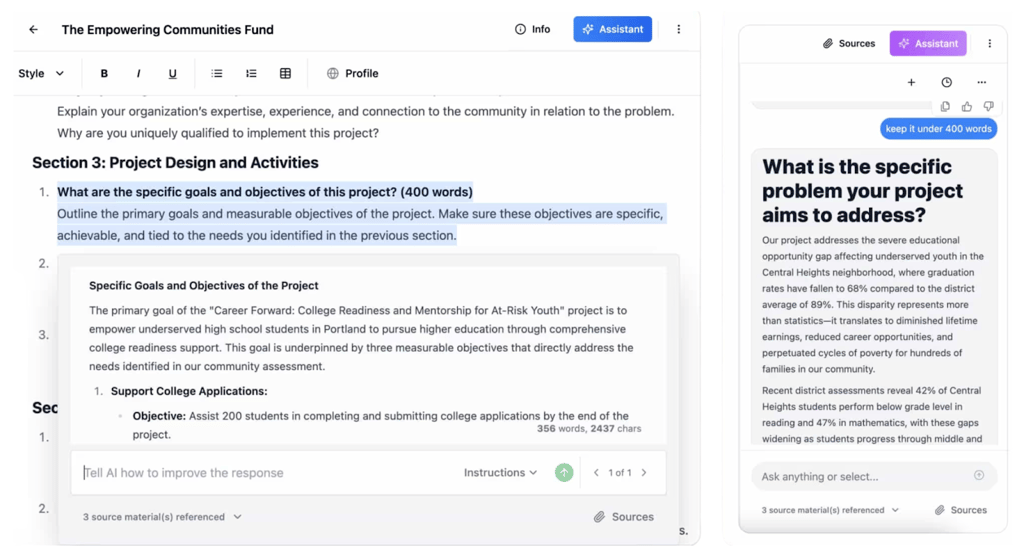Viewport: 1024px width, 555px height.
Task: Go back using the left arrow
Action: coord(33,29)
